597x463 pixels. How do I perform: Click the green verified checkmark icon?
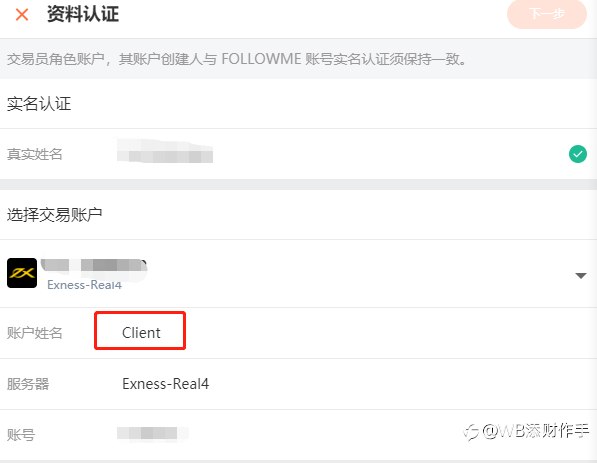578,154
